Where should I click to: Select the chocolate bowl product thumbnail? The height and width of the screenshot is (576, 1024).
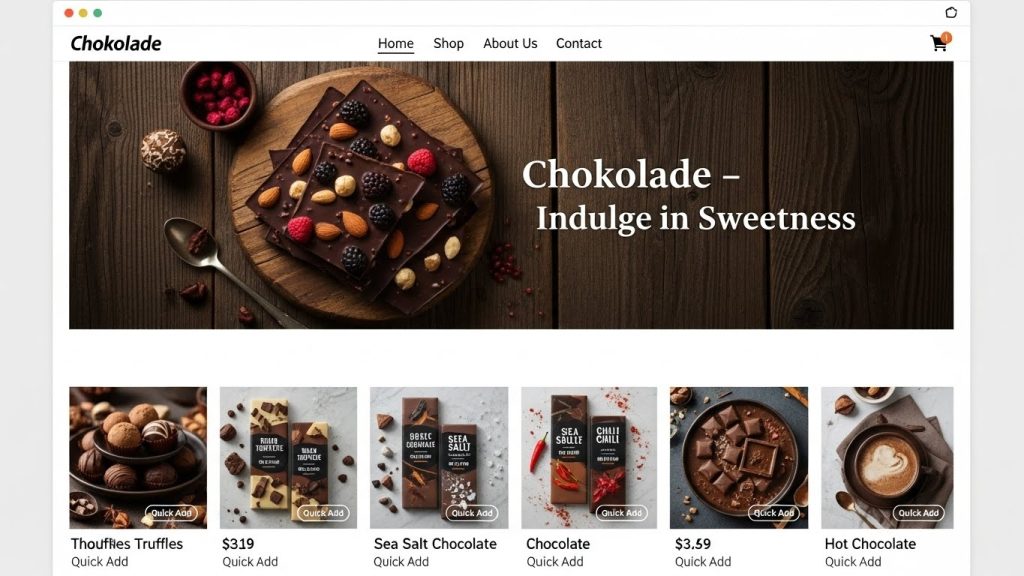739,458
